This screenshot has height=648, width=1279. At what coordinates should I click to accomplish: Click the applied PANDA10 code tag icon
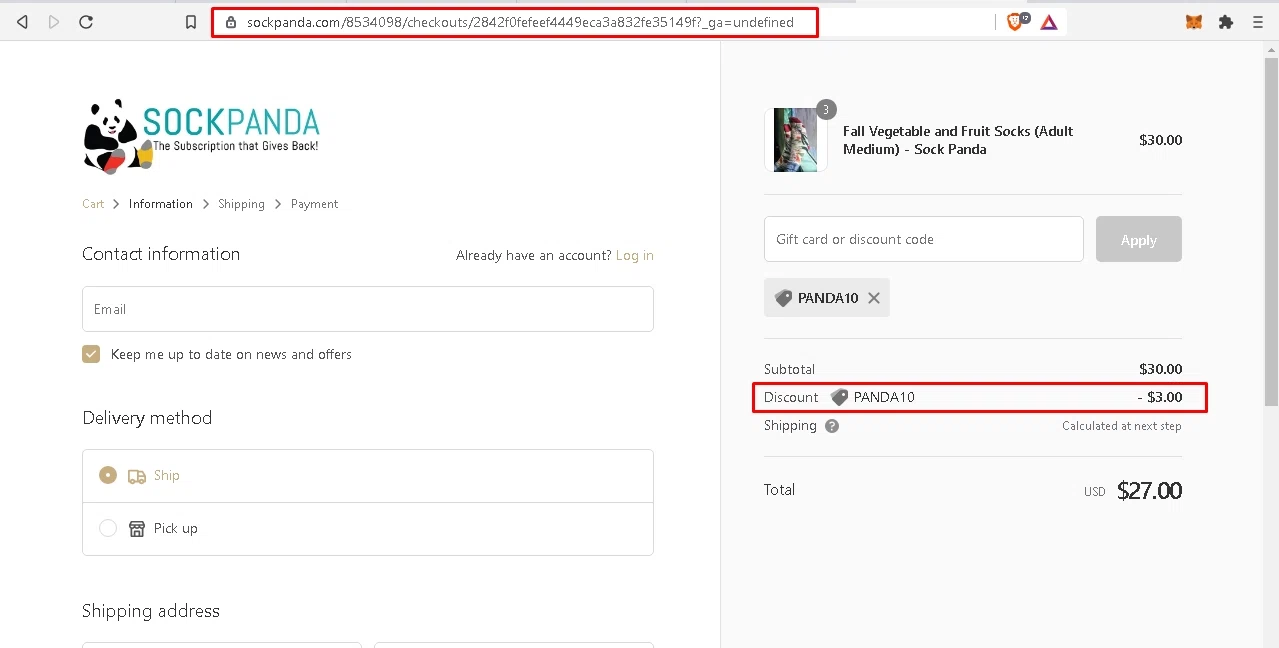784,298
